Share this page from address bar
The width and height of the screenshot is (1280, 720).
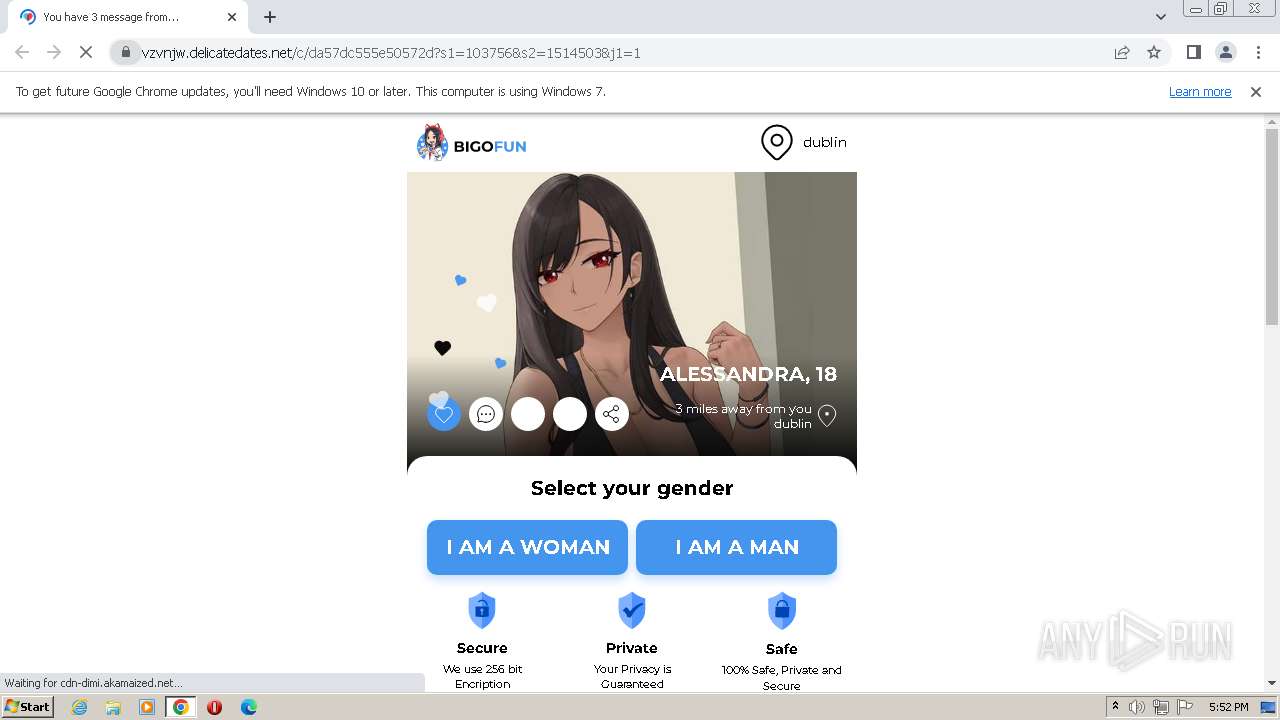point(1122,52)
